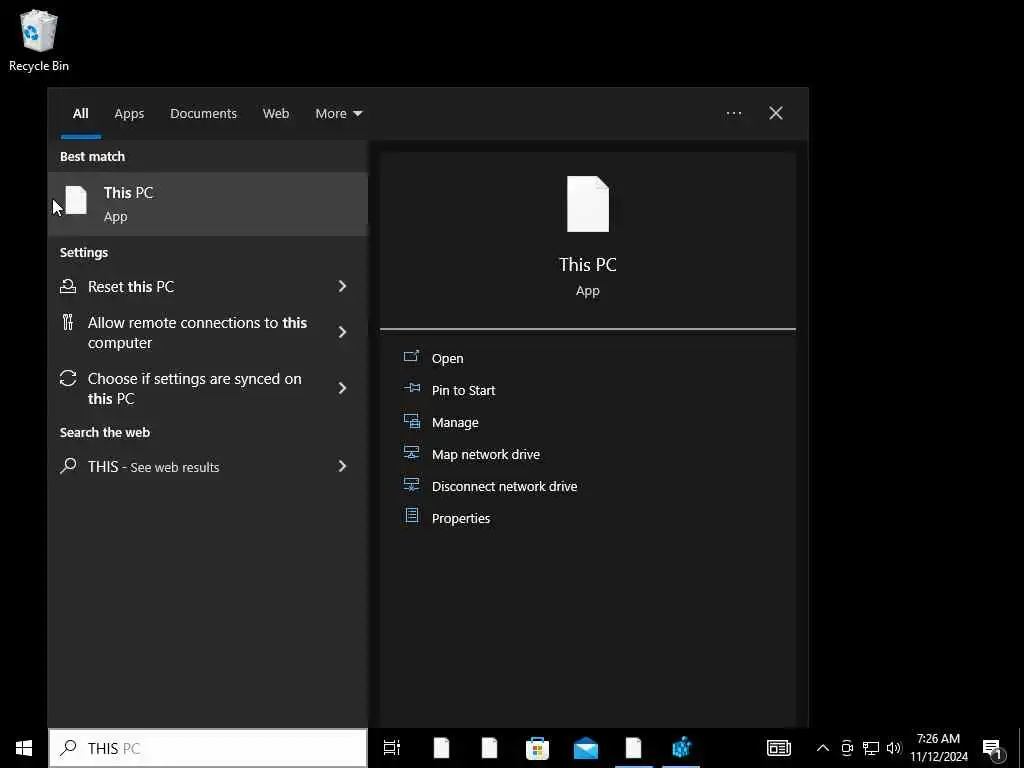Screen dimensions: 1024x768
Task: Open Choose if settings are synced
Action: pyautogui.click(x=208, y=388)
